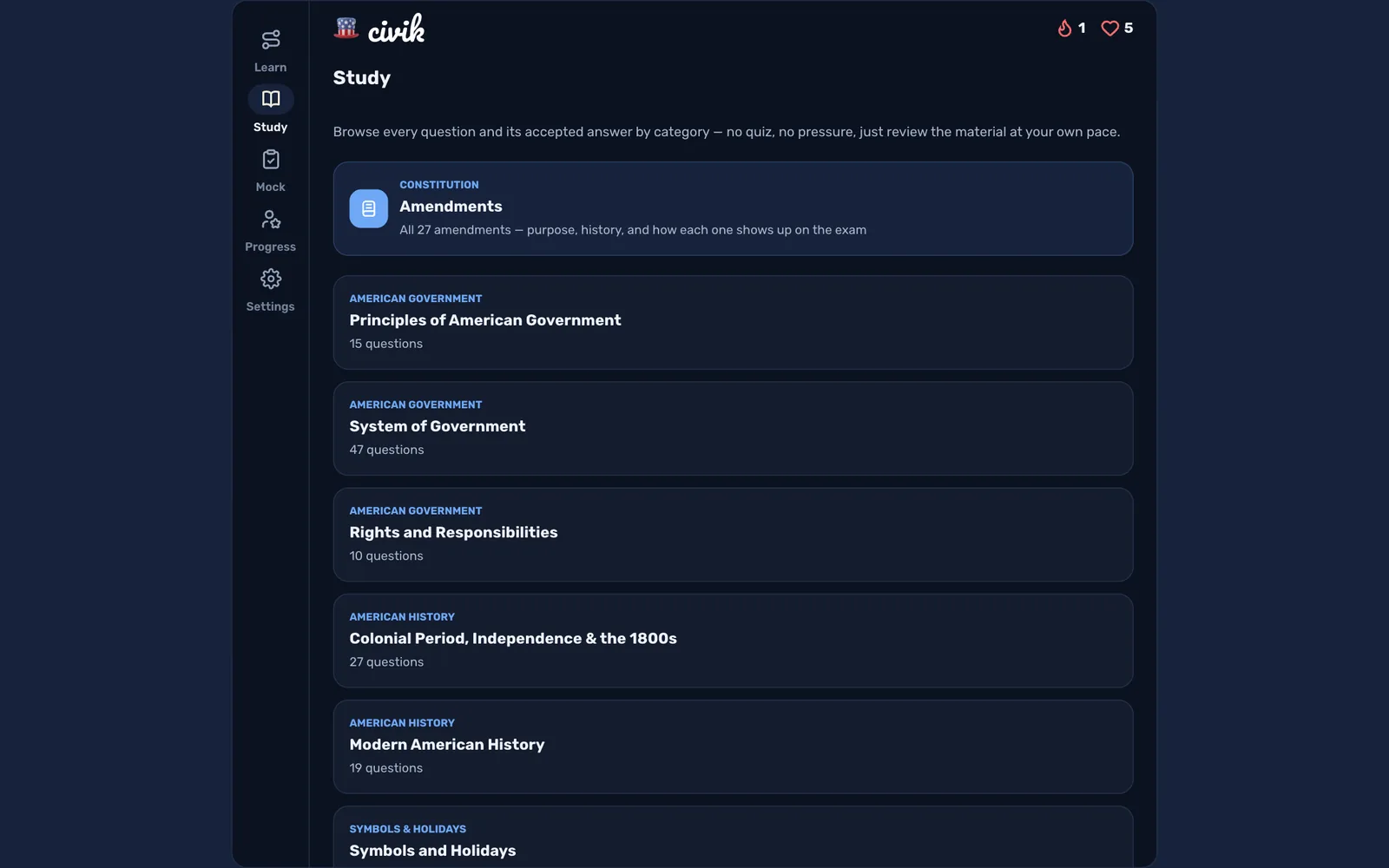Click the 'Browse every question' intro text
The width and height of the screenshot is (1389, 868).
pyautogui.click(x=727, y=132)
